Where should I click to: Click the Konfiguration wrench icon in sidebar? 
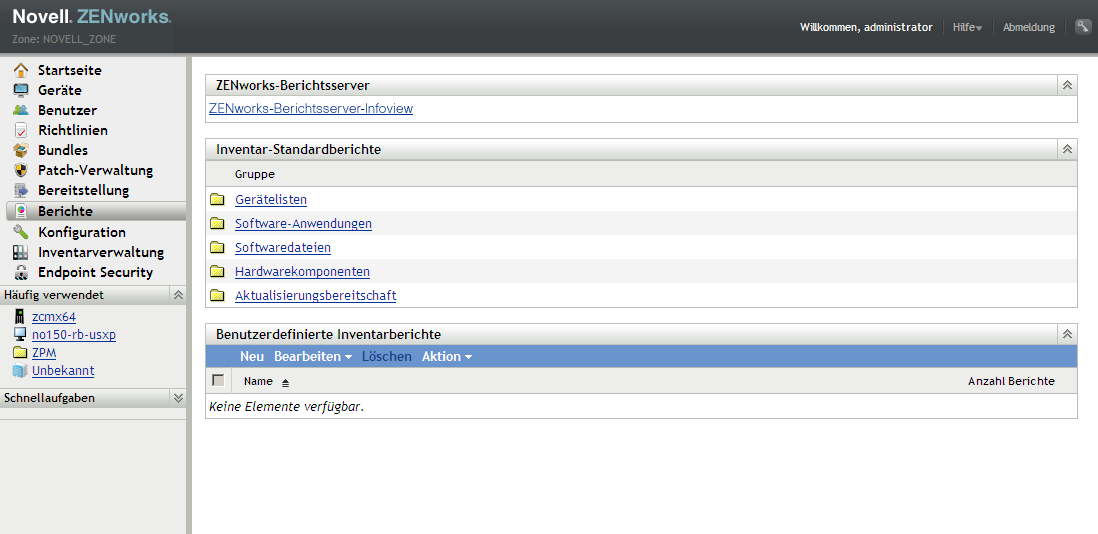tap(20, 232)
